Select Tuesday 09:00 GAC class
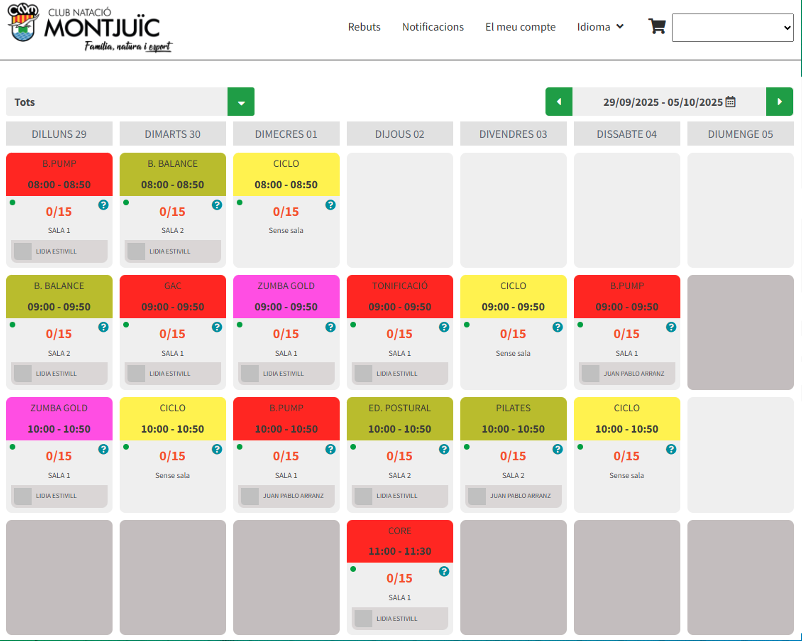802x641 pixels. coord(173,296)
